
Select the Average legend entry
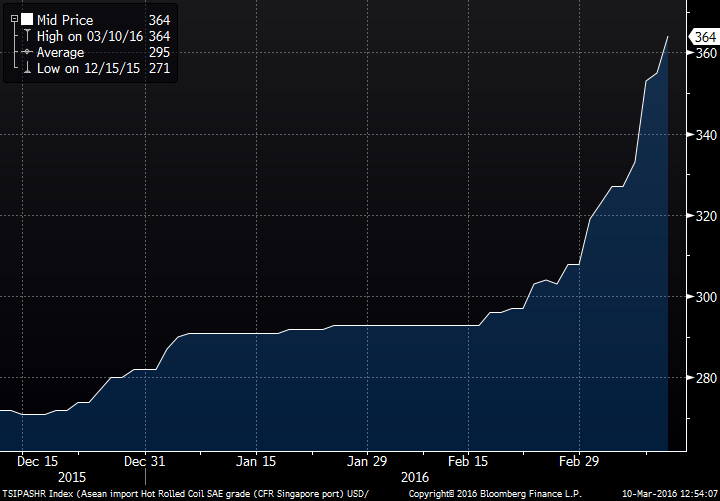pyautogui.click(x=61, y=52)
